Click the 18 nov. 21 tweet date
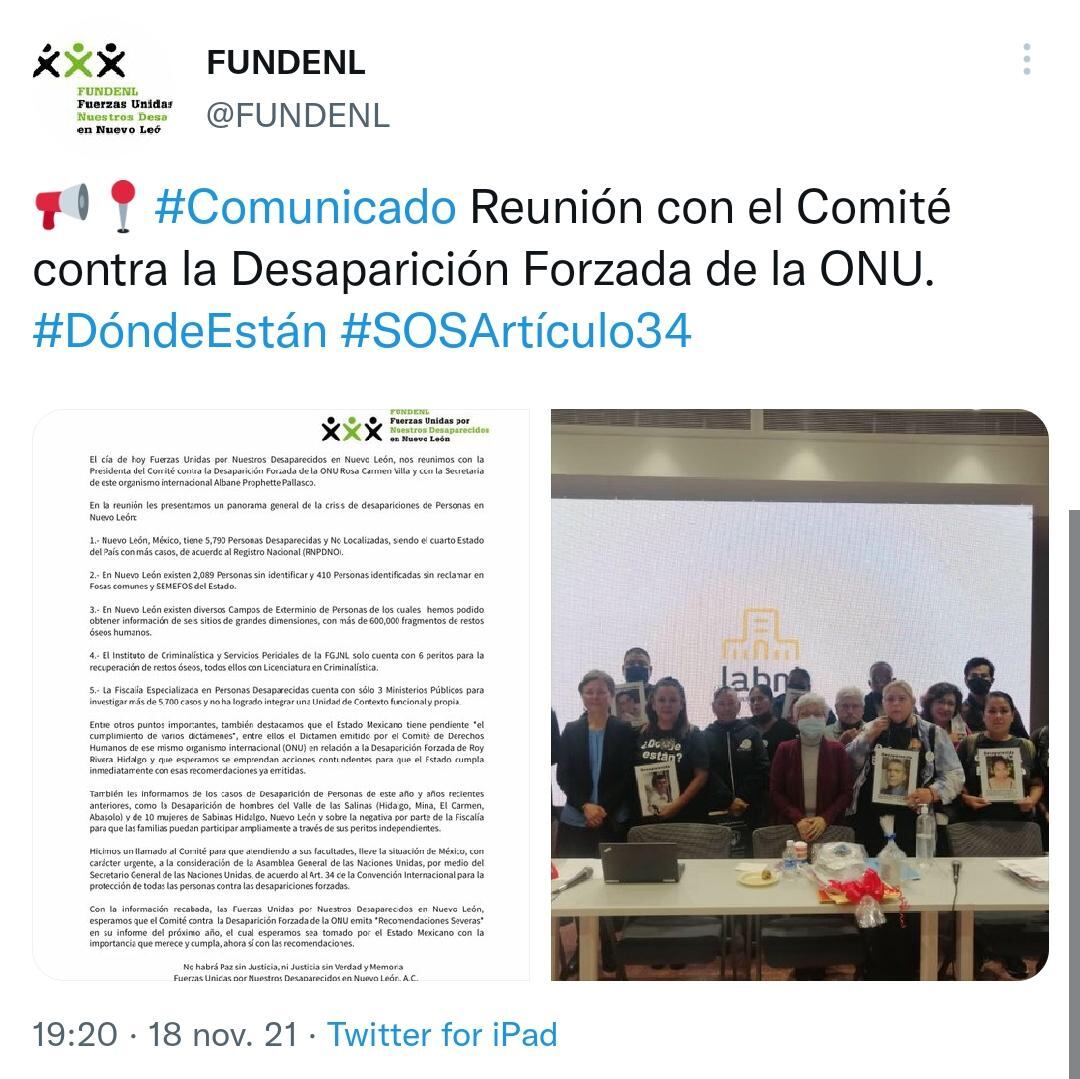The height and width of the screenshot is (1079, 1080). (223, 1034)
